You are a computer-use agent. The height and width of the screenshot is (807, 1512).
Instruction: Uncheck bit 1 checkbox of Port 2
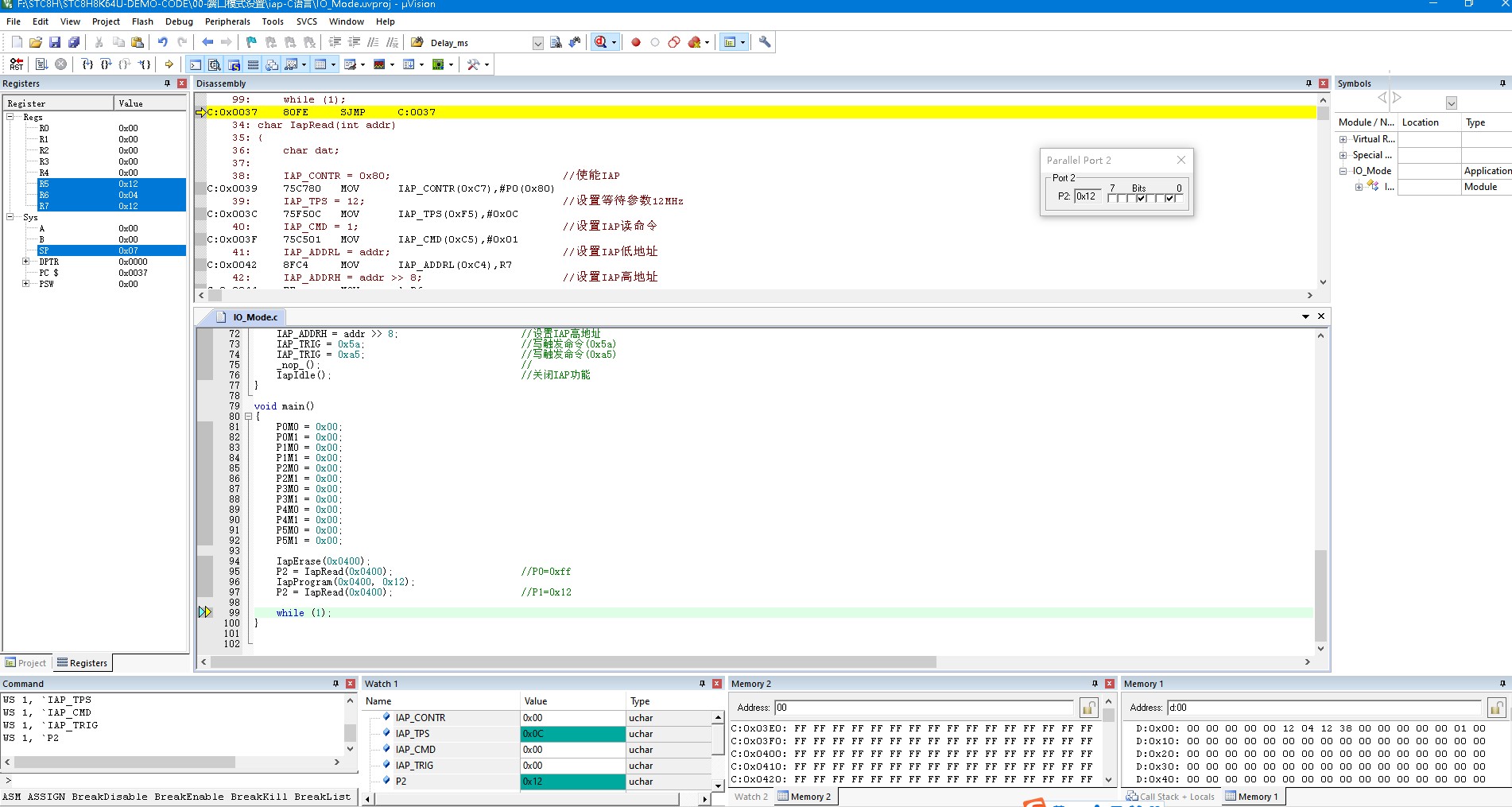click(x=1169, y=198)
